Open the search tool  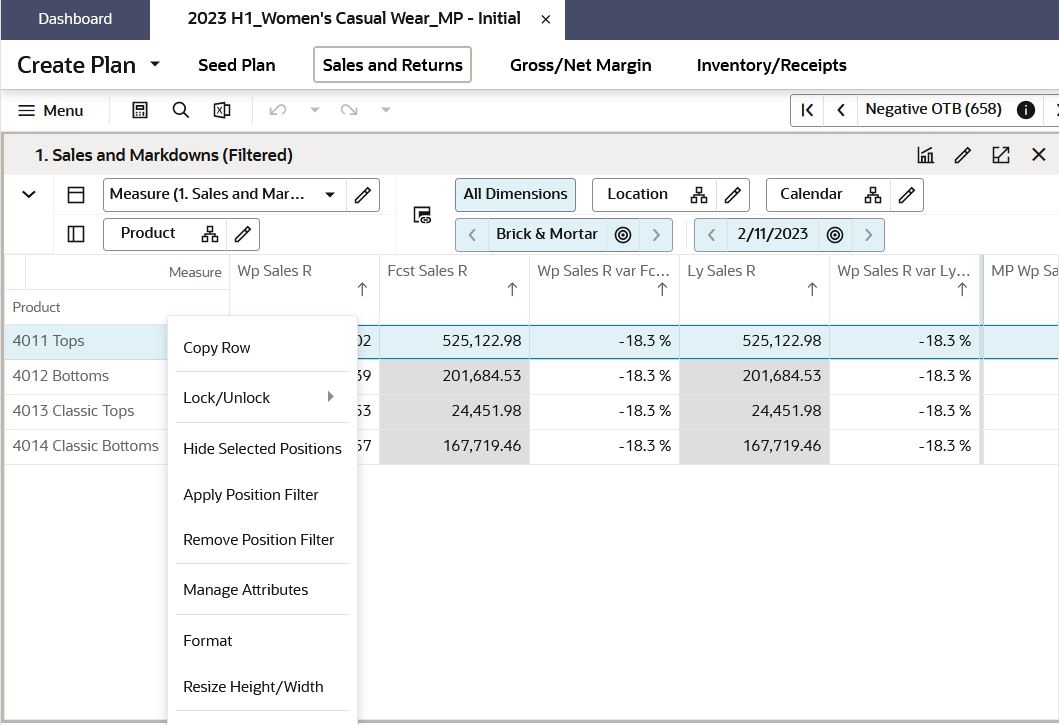pyautogui.click(x=180, y=110)
